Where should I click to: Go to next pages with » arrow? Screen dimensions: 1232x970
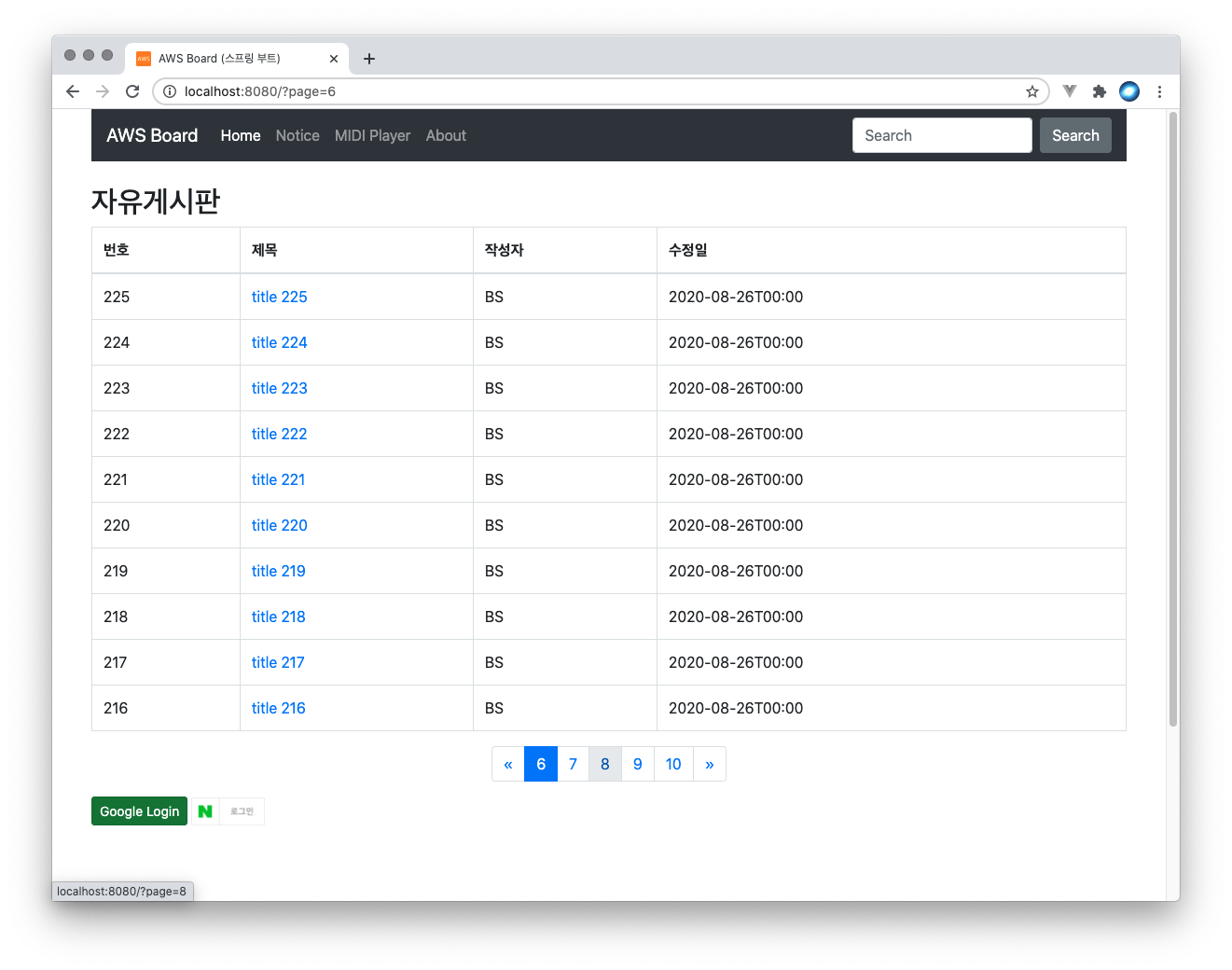click(709, 764)
